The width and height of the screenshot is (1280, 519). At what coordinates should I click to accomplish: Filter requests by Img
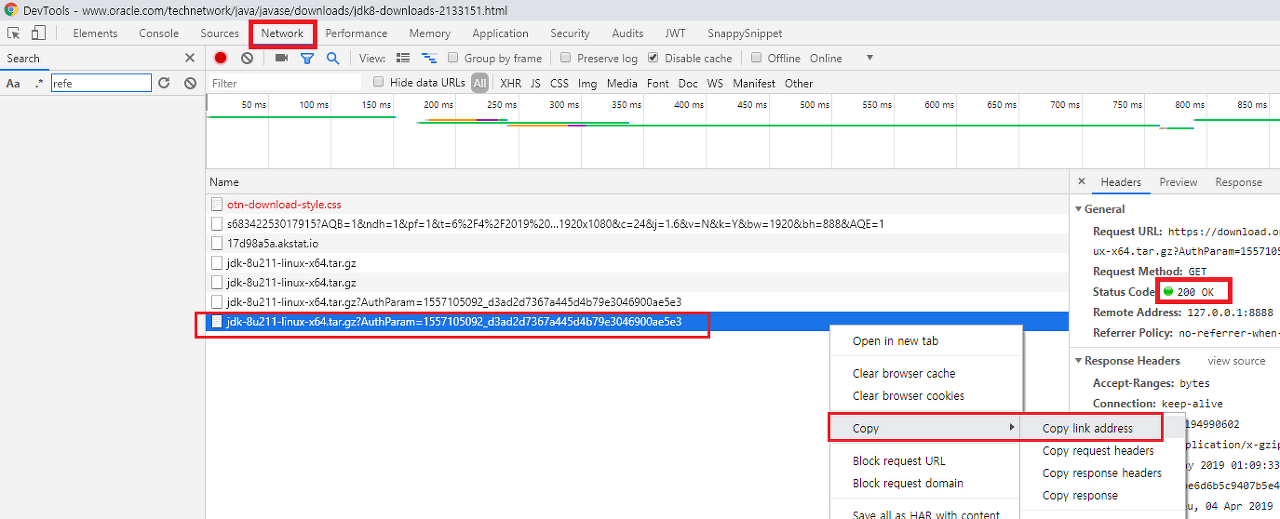click(x=587, y=83)
